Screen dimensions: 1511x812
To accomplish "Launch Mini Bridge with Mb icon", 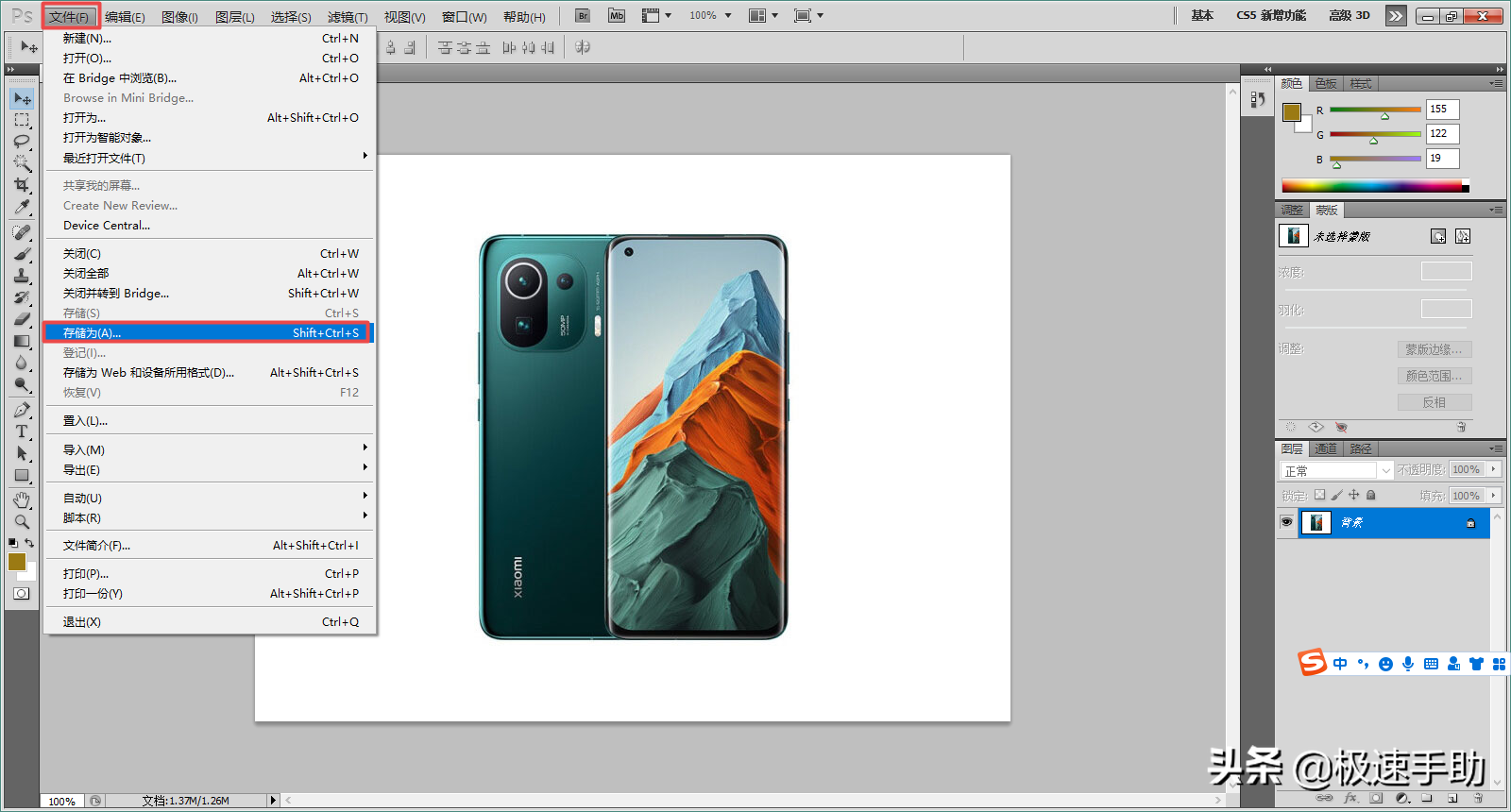I will coord(617,16).
